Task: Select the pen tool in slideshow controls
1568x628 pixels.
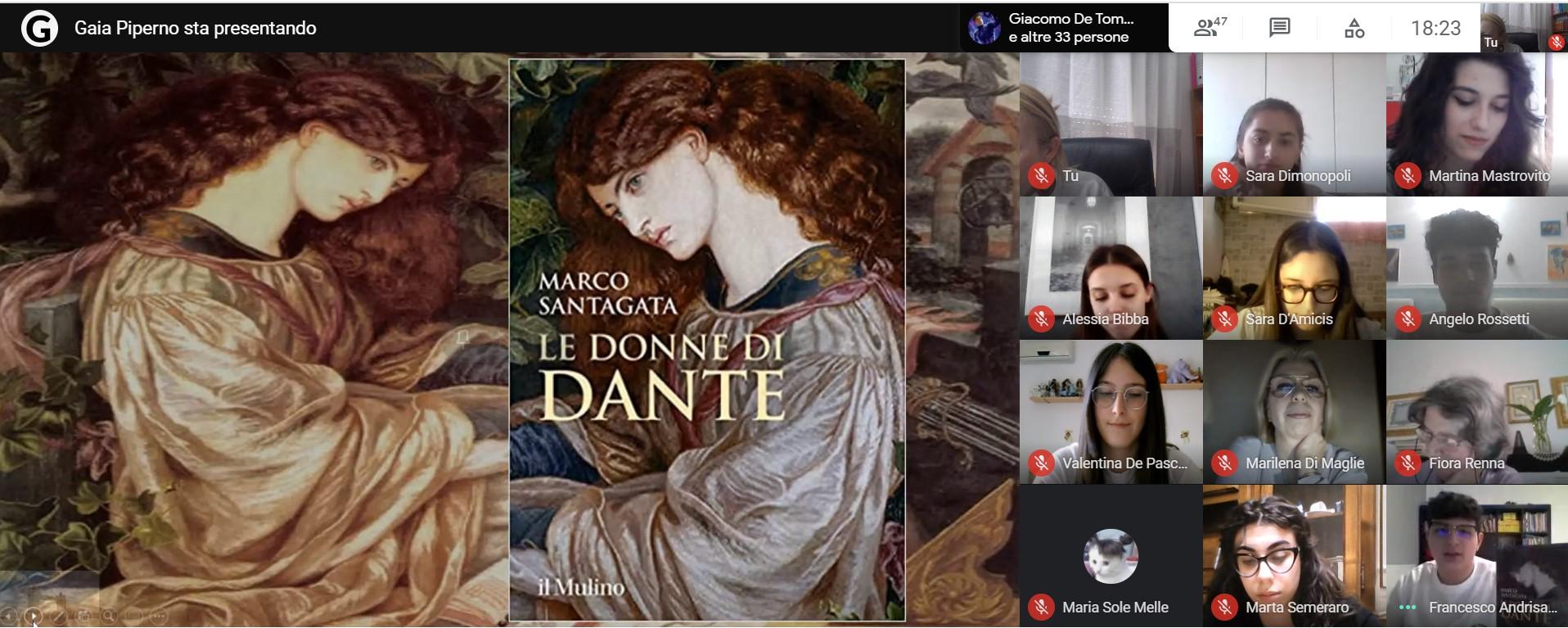Action: click(59, 617)
